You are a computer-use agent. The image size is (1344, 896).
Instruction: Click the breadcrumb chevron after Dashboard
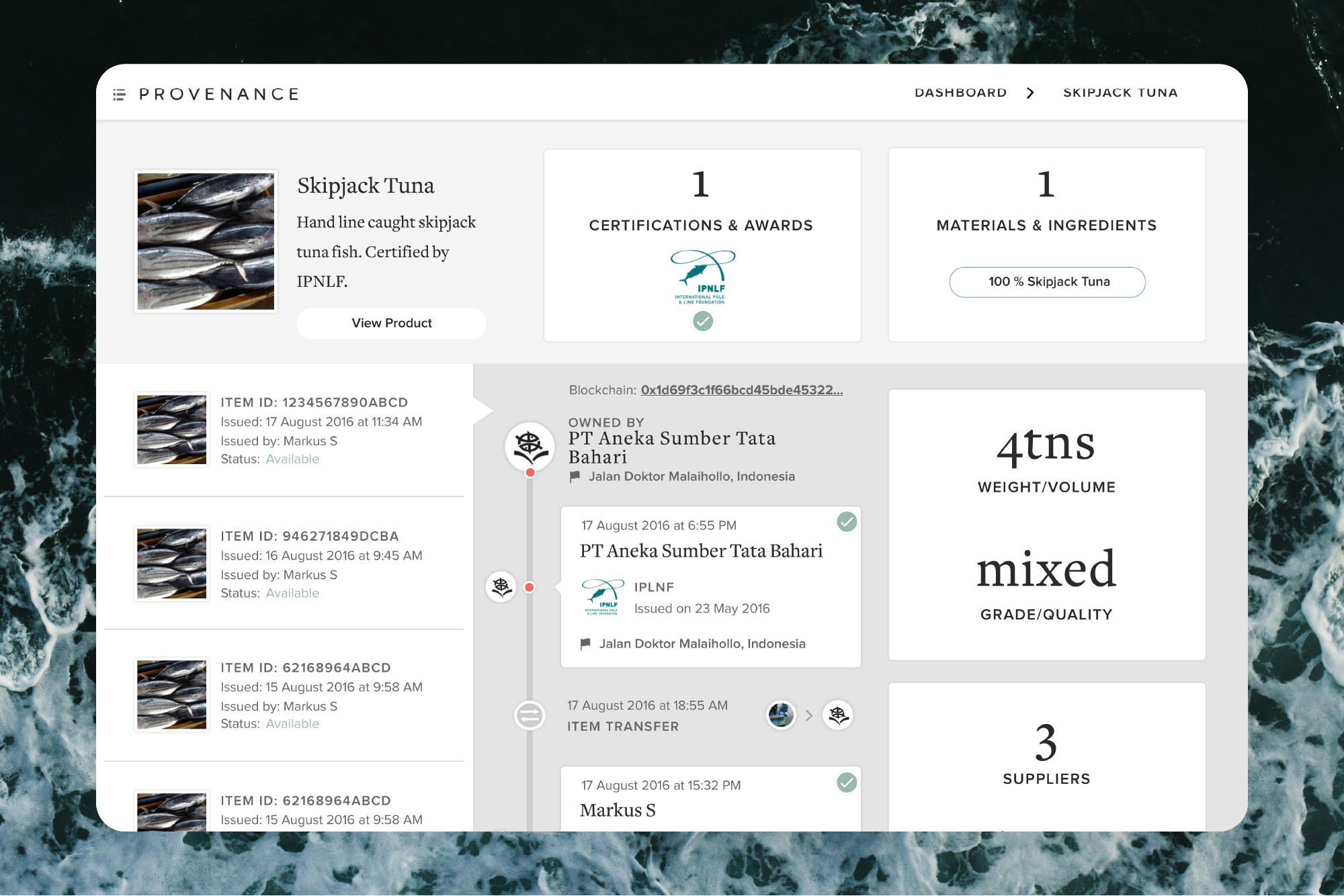pyautogui.click(x=1030, y=93)
